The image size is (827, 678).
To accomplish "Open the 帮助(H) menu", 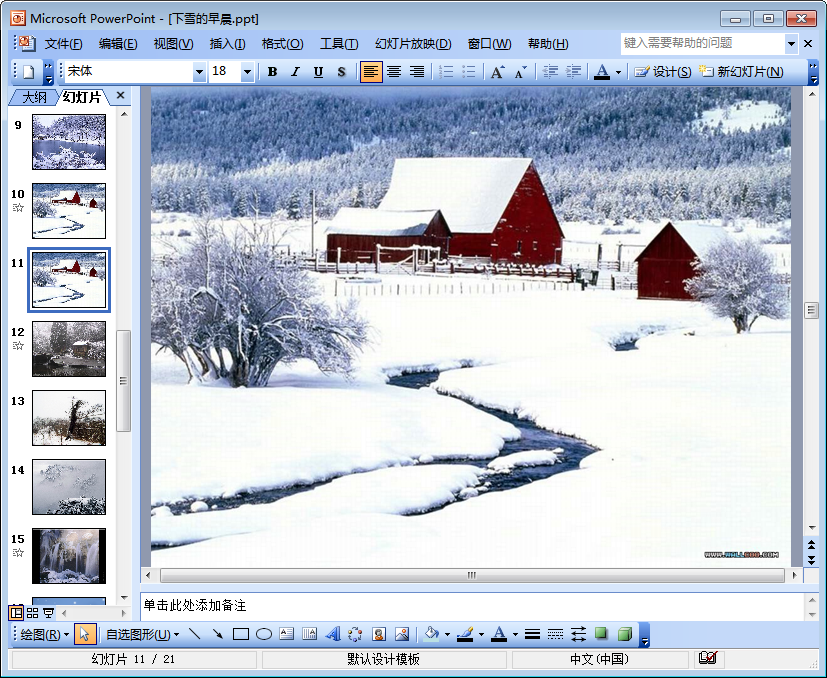I will [548, 44].
